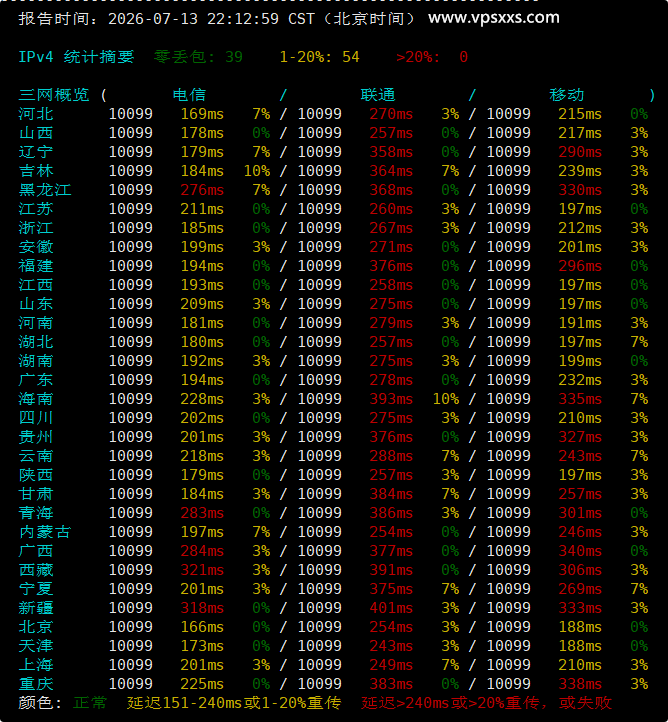Click the 296ms latency in the 福建 row

click(x=580, y=266)
